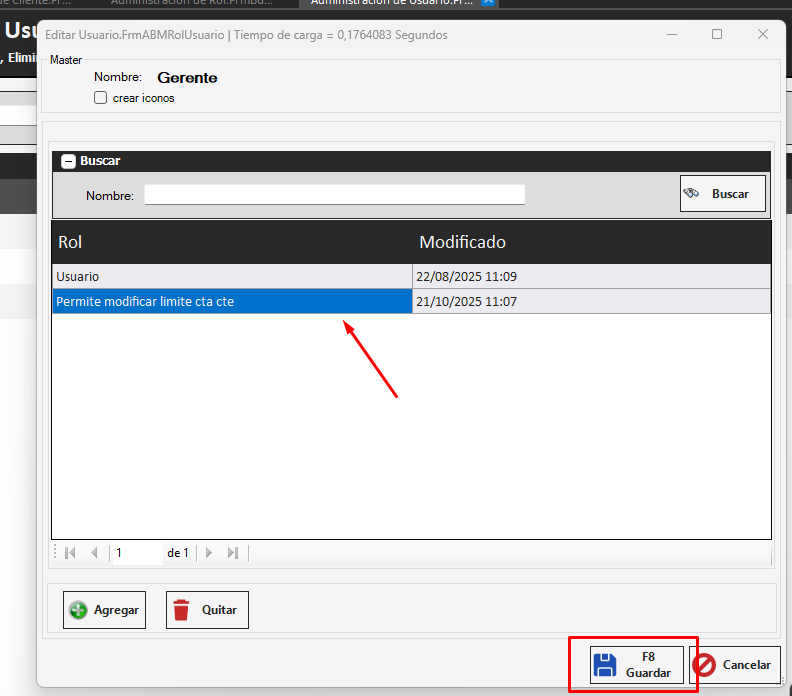Remove the selected role with Quitar
This screenshot has height=696, width=792.
(x=207, y=610)
